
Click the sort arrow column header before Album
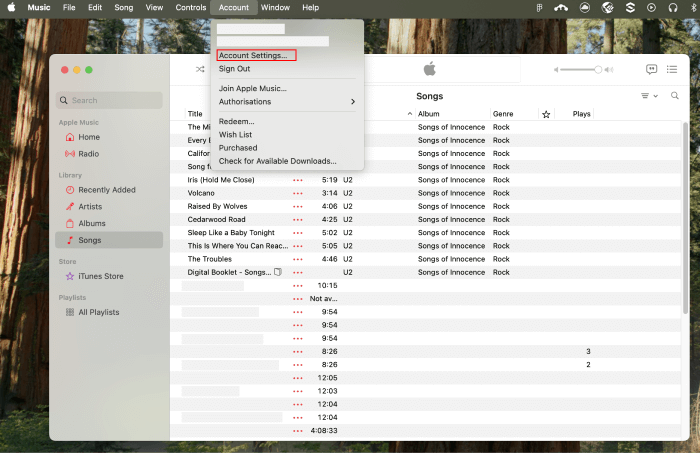pyautogui.click(x=409, y=114)
